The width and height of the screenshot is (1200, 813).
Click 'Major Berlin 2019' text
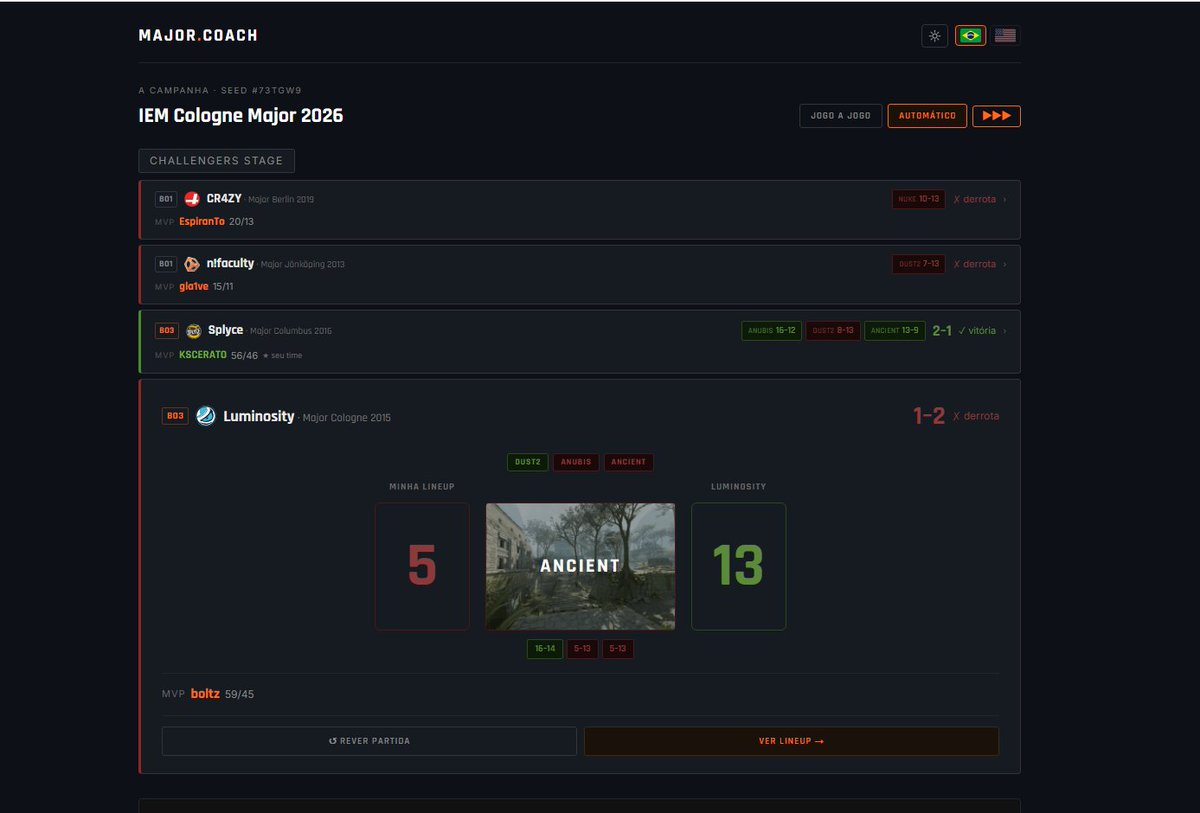click(281, 199)
